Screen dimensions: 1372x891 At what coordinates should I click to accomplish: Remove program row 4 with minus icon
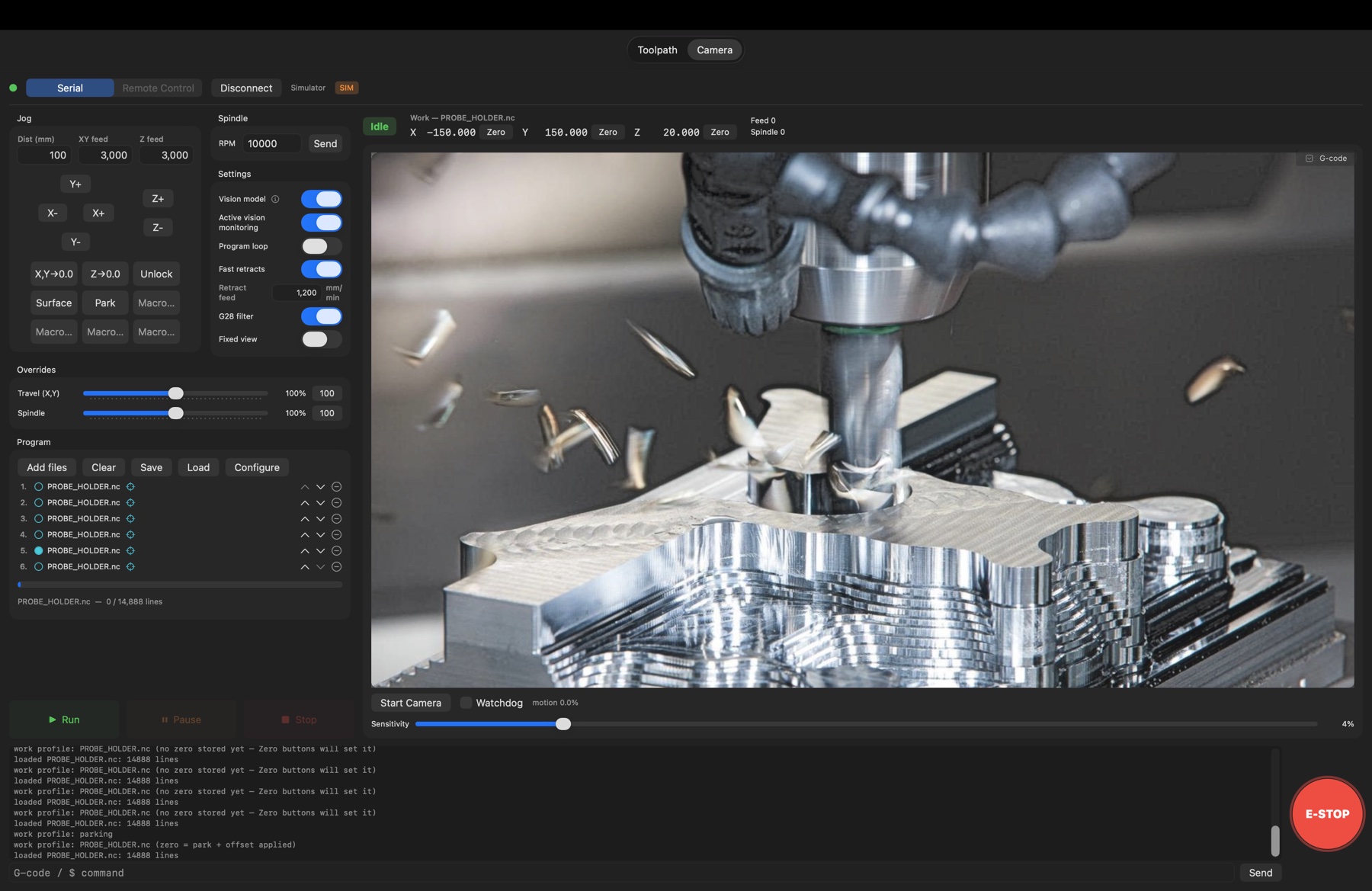point(336,535)
